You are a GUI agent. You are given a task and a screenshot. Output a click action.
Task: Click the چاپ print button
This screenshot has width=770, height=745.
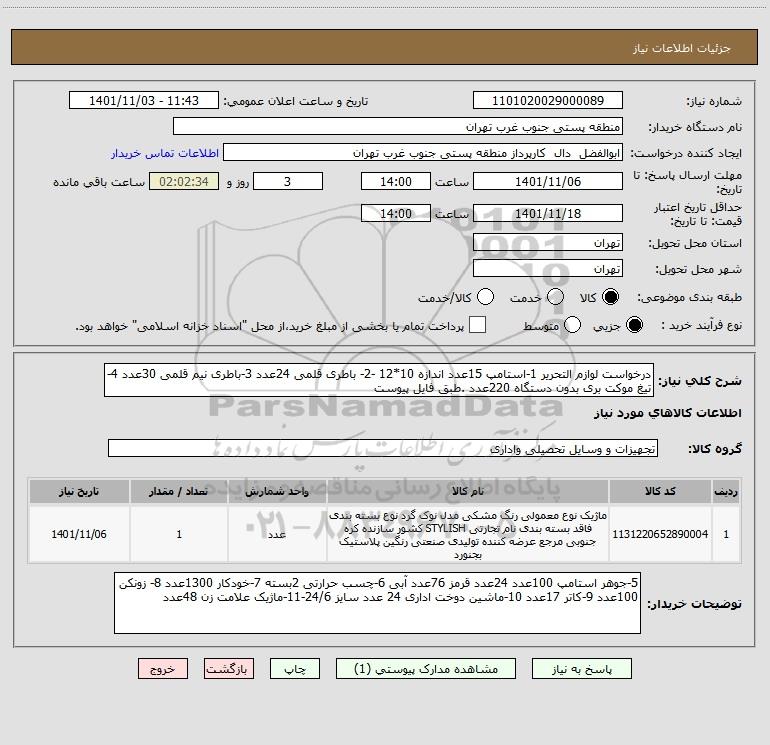click(295, 669)
